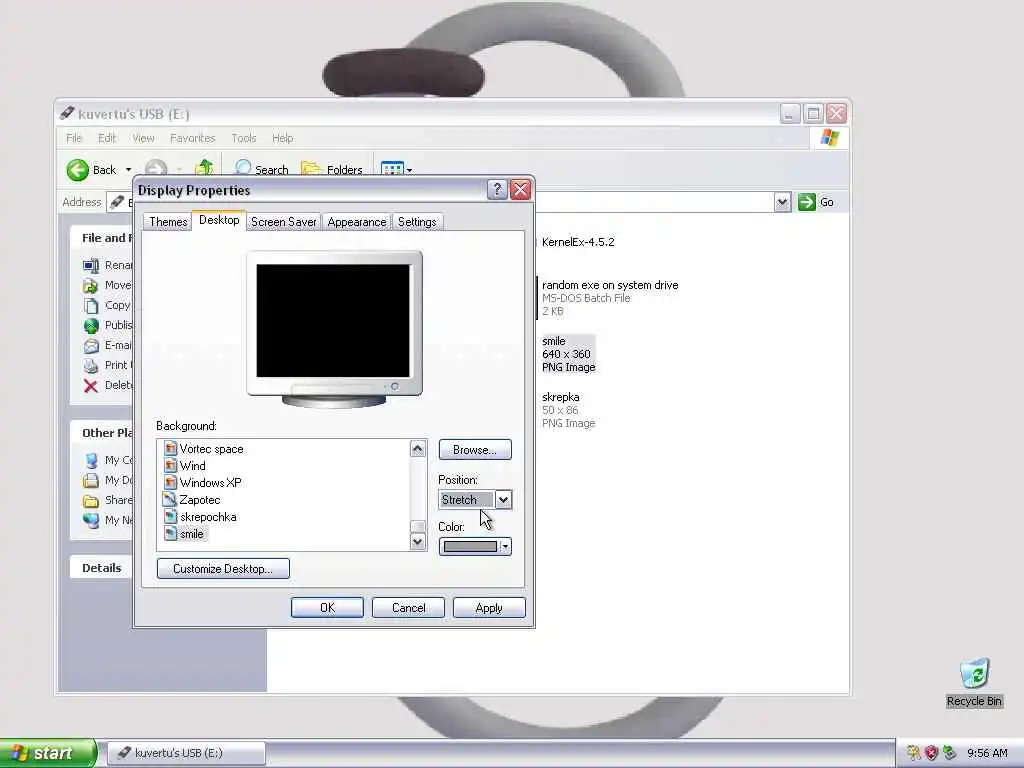Click the green Go arrow button
This screenshot has width=1024, height=768.
pyautogui.click(x=807, y=202)
